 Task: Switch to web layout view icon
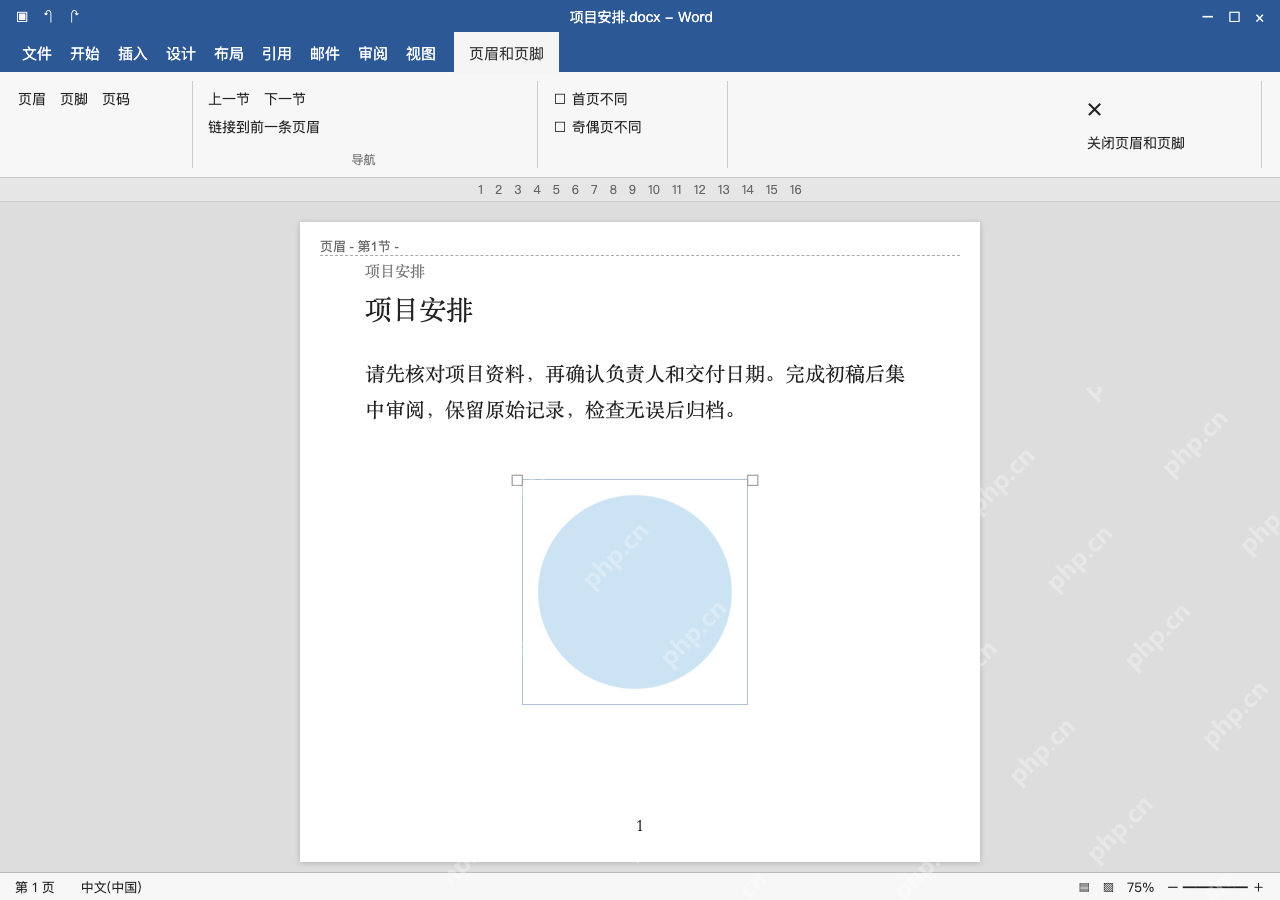(1108, 887)
